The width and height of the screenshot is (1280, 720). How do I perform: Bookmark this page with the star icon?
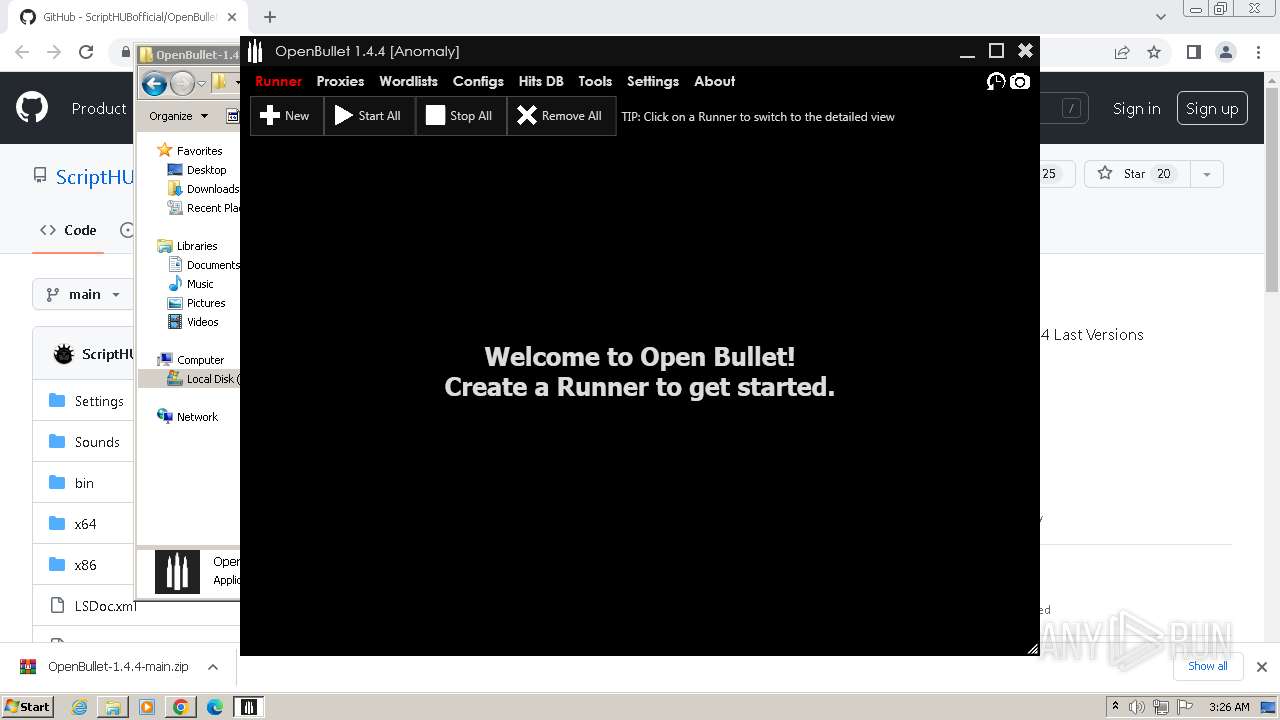pos(1154,52)
